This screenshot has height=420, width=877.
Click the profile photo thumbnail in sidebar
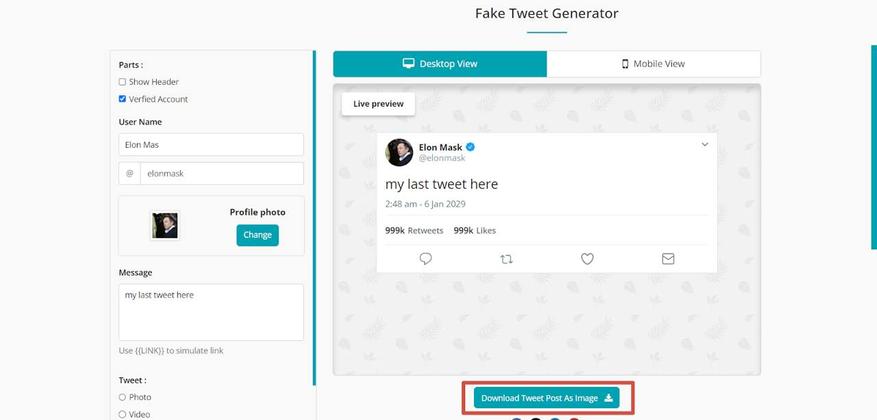(164, 225)
